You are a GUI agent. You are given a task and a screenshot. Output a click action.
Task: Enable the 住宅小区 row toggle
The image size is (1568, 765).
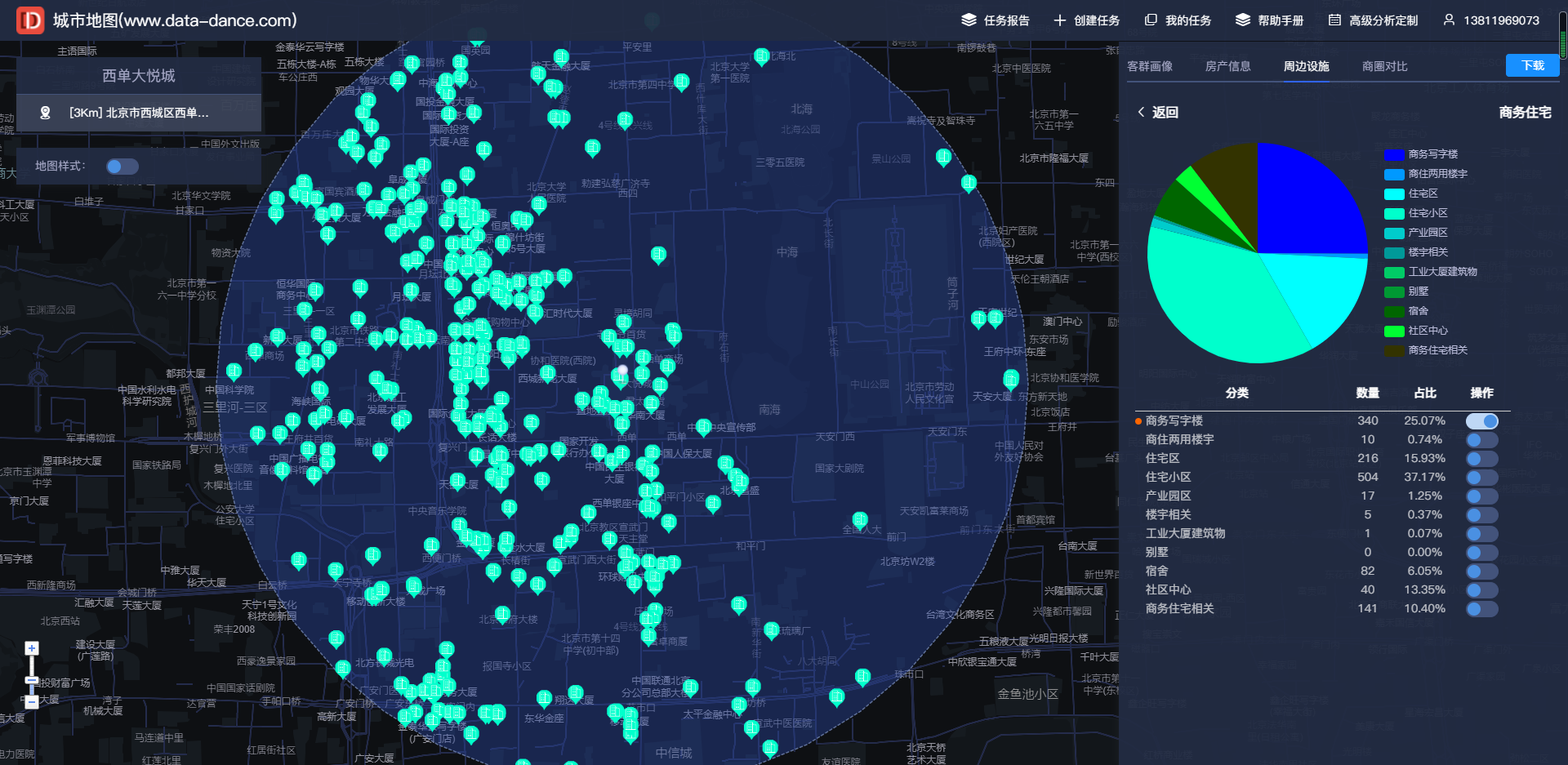(x=1481, y=478)
